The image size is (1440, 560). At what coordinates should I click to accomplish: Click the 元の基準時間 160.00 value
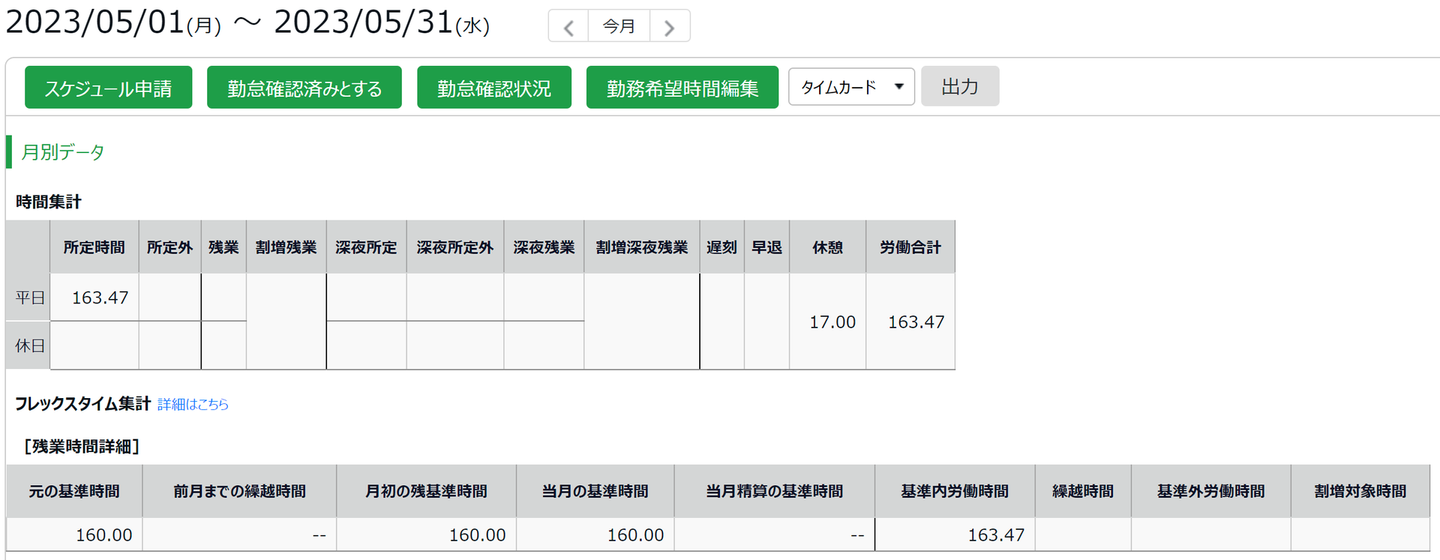[x=74, y=535]
